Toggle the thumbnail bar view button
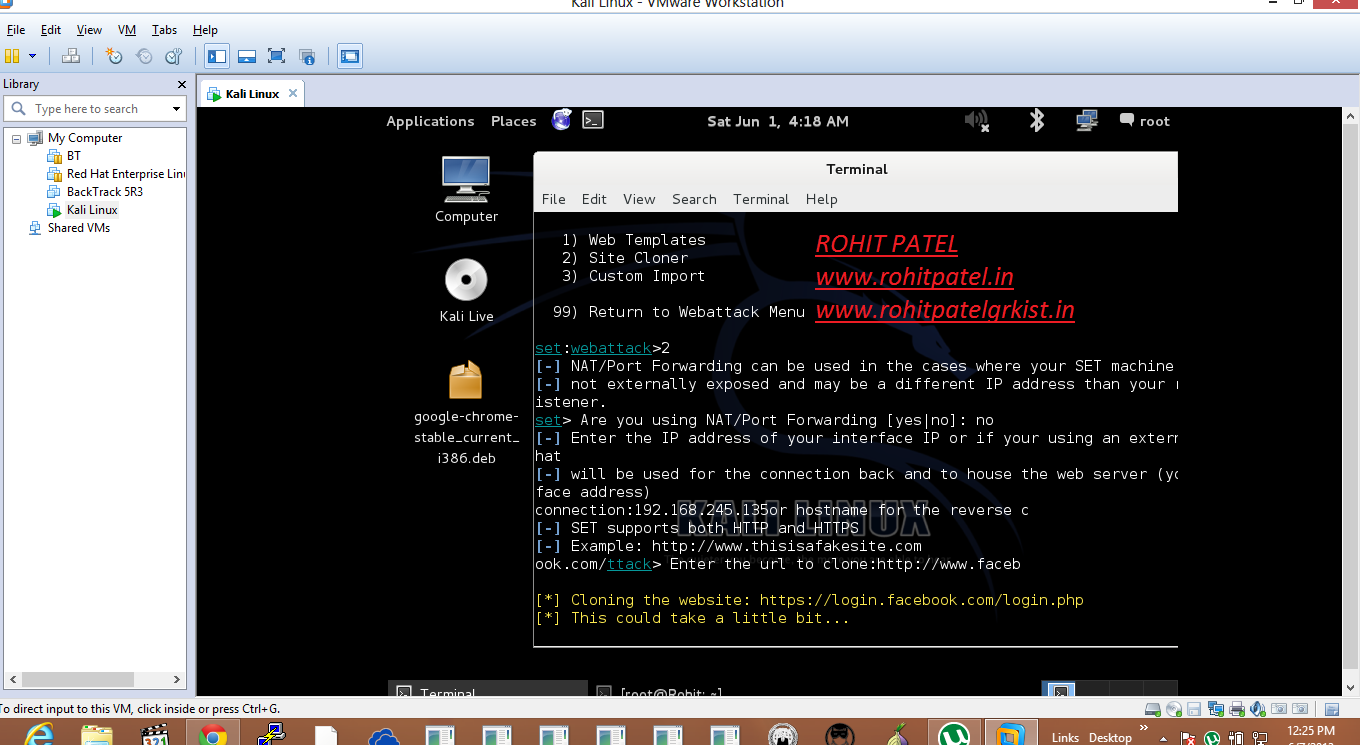 [247, 56]
